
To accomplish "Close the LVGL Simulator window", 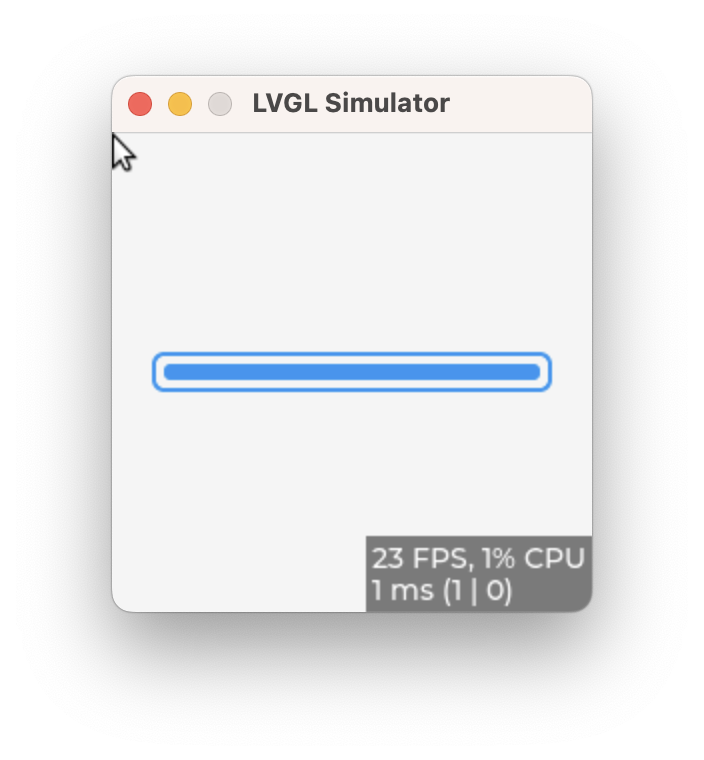I will [x=140, y=104].
